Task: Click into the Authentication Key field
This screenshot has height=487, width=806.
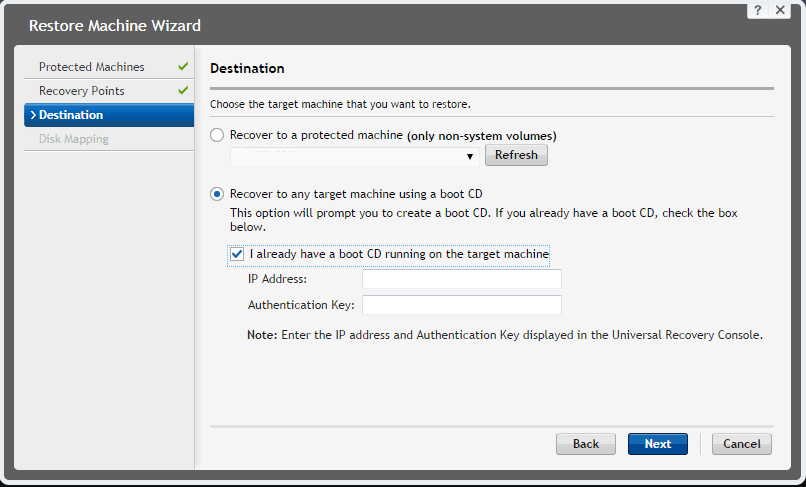Action: (461, 305)
